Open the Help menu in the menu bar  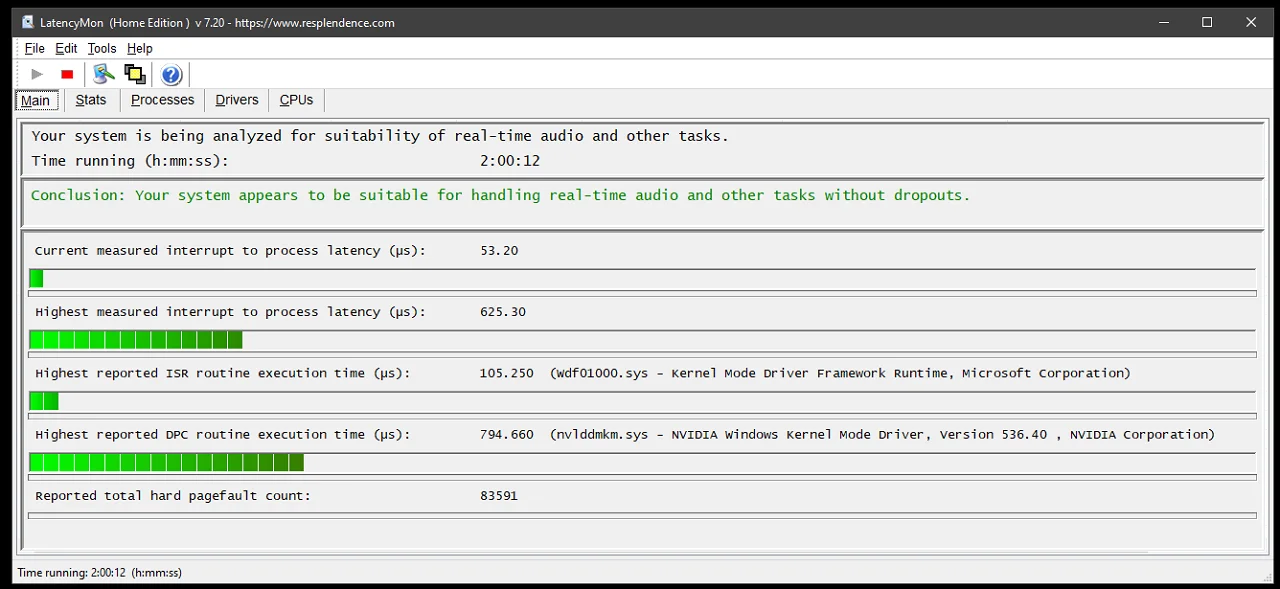[x=140, y=48]
